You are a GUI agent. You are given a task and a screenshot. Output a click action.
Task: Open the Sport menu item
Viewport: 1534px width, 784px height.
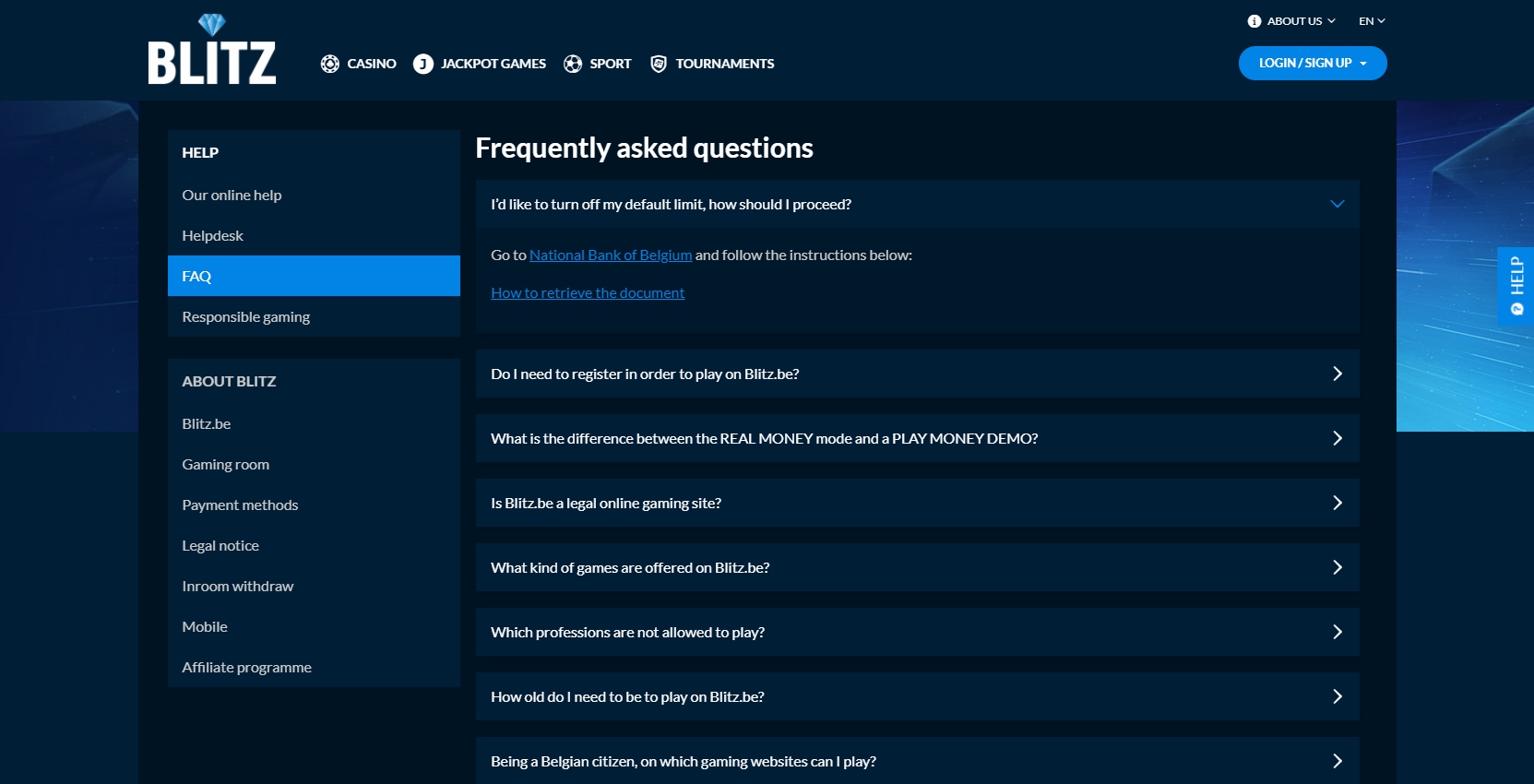(x=598, y=64)
